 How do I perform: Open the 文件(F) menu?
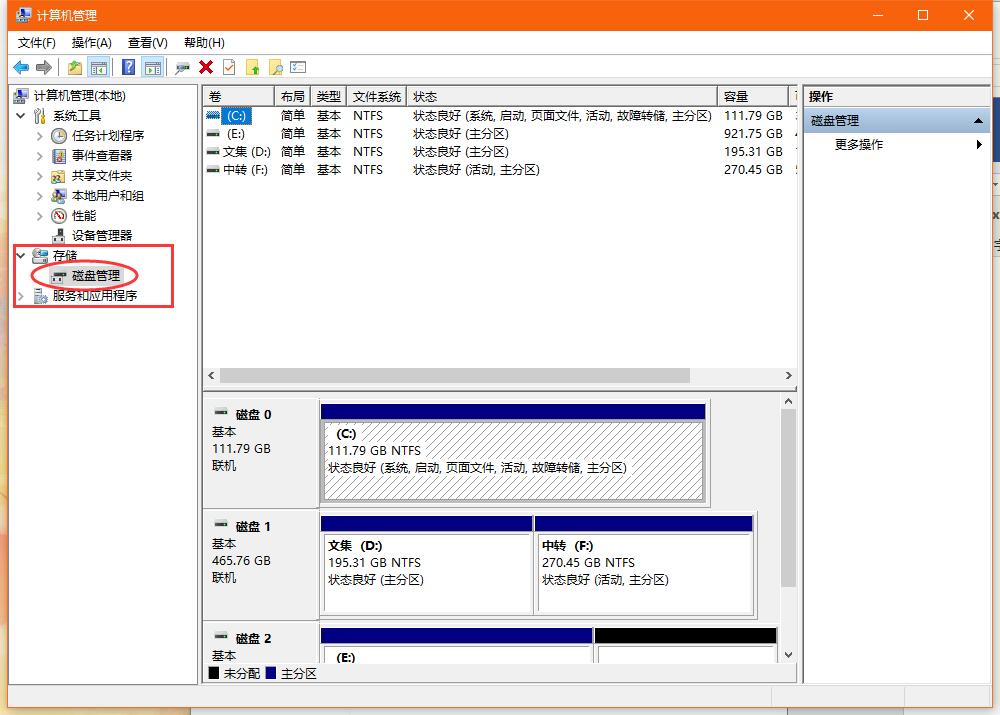[x=36, y=43]
